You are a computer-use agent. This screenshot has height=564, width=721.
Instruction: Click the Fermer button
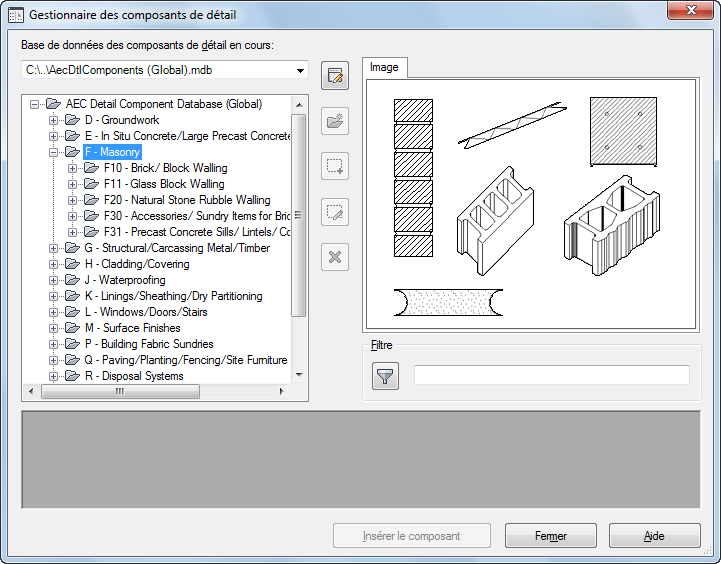pos(550,536)
